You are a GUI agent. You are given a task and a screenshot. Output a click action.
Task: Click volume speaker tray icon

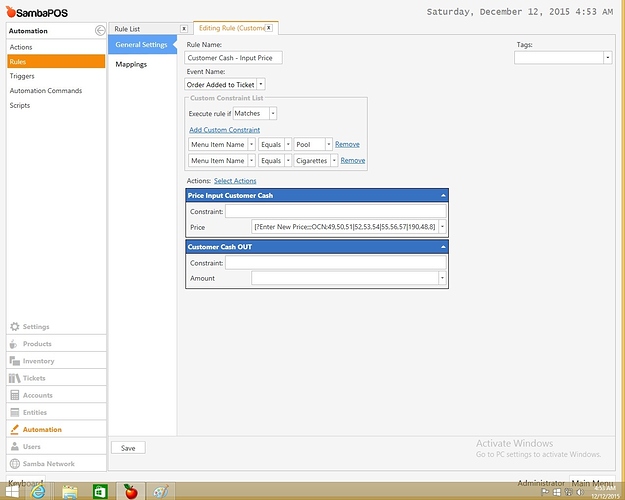pos(580,492)
